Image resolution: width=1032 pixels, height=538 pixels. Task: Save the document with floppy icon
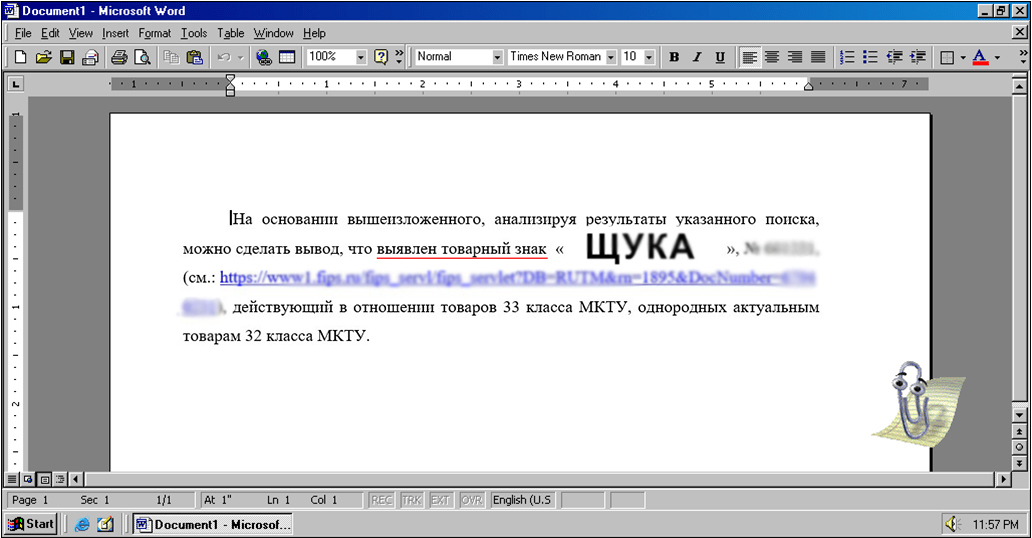click(66, 57)
